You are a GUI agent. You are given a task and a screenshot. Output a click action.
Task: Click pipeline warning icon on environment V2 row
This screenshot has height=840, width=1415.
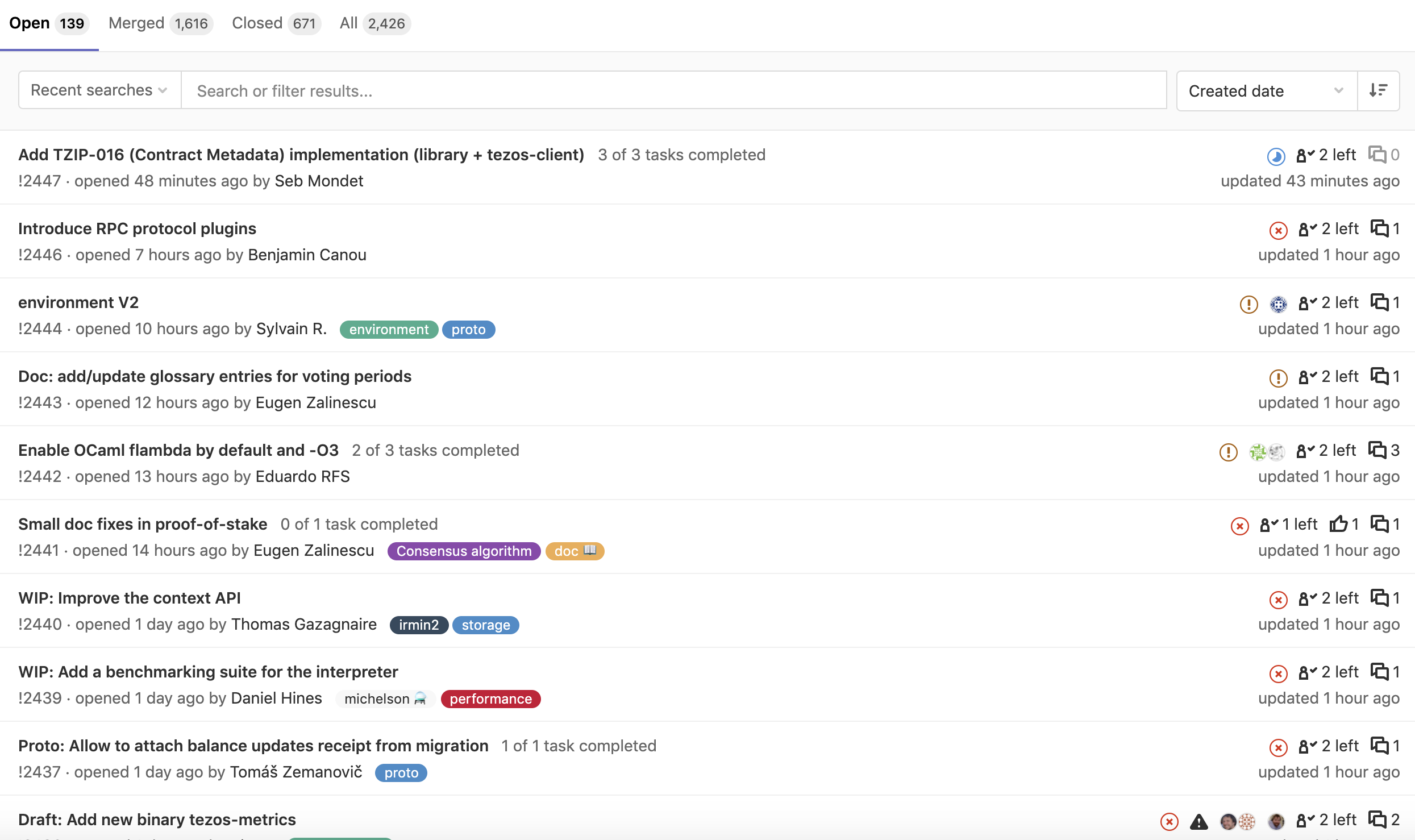pyautogui.click(x=1248, y=304)
